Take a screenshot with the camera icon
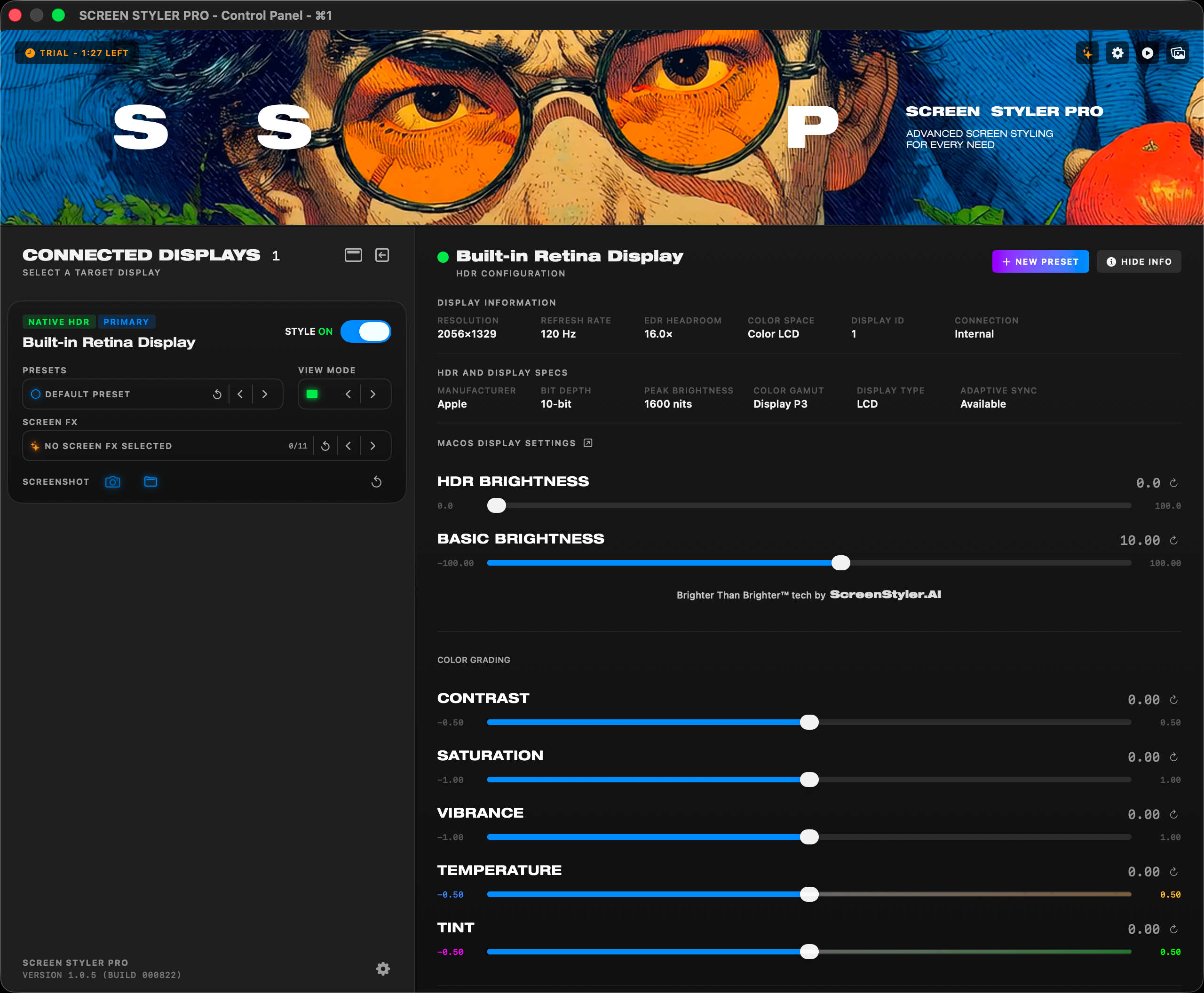The width and height of the screenshot is (1204, 993). click(x=113, y=481)
